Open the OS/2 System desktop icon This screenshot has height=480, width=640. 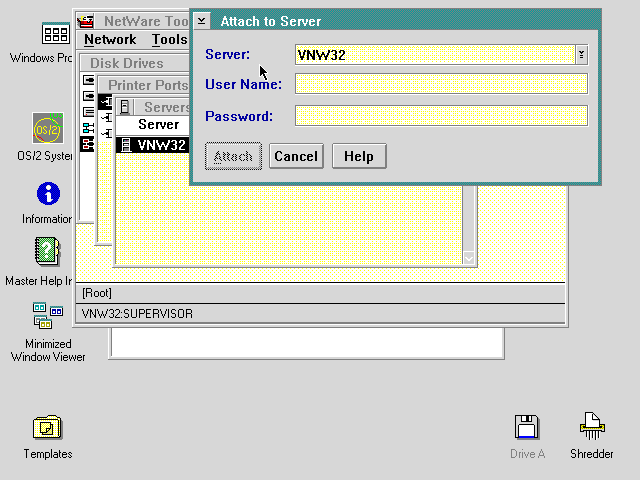48,128
